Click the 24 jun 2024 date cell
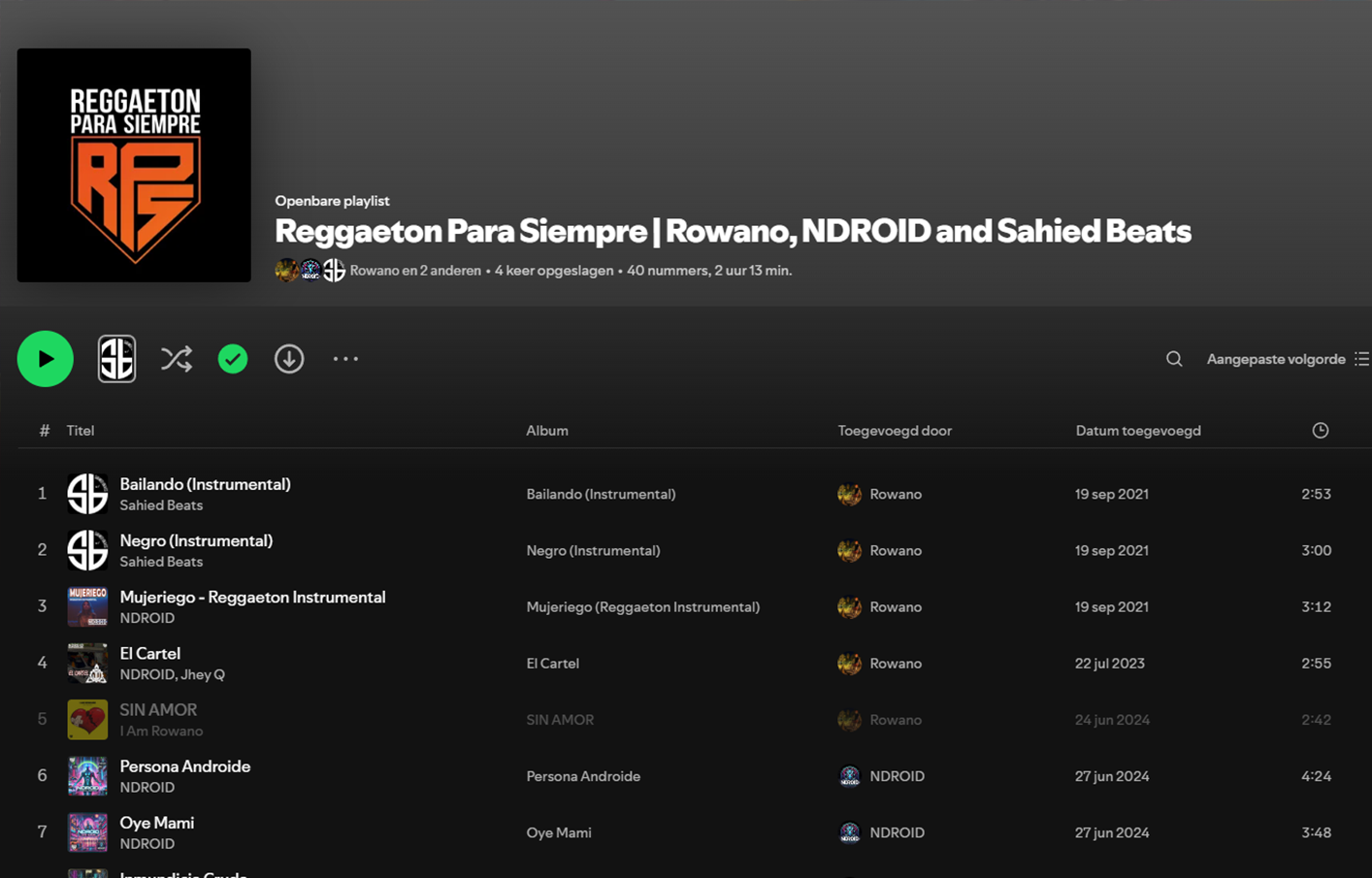The width and height of the screenshot is (1372, 878). [1112, 720]
